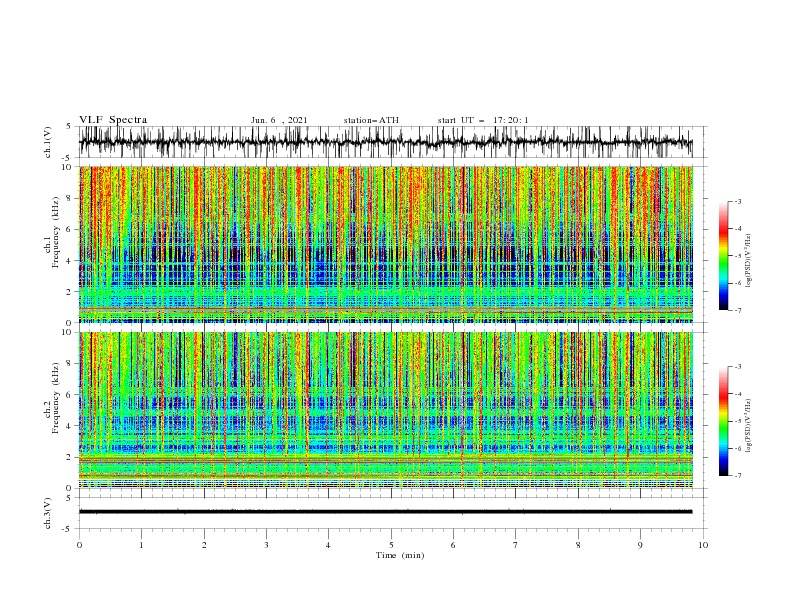Click the ch.3 flat voltage trace
The height and width of the screenshot is (612, 792).
[386, 512]
